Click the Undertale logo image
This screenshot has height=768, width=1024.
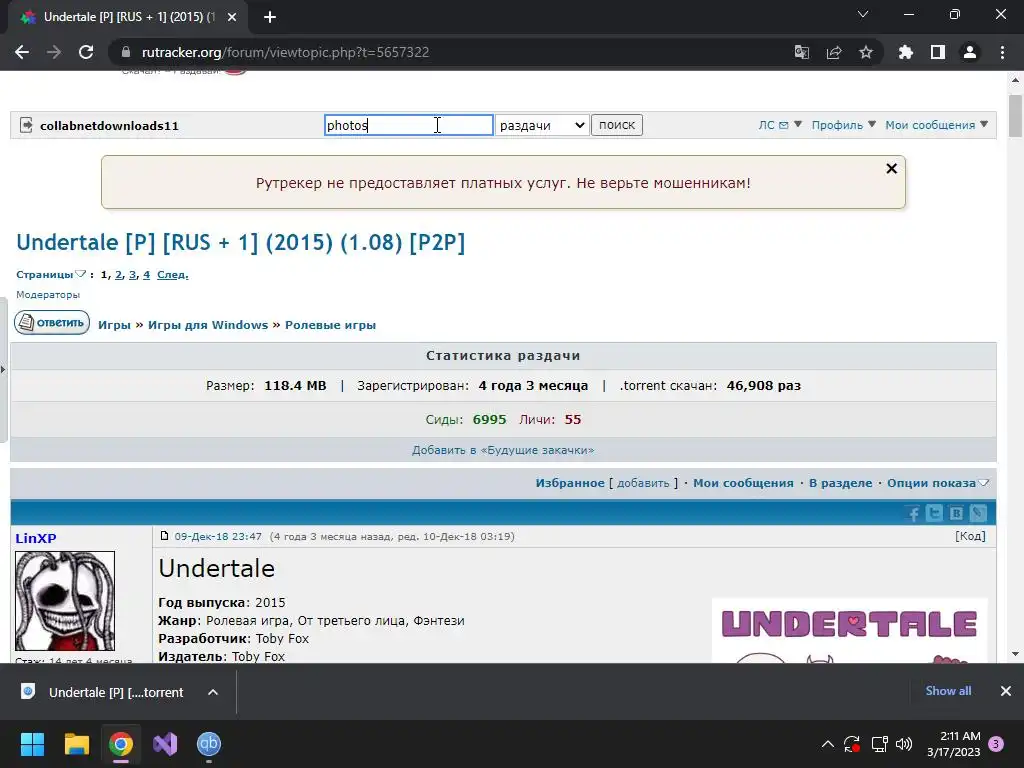pos(849,630)
